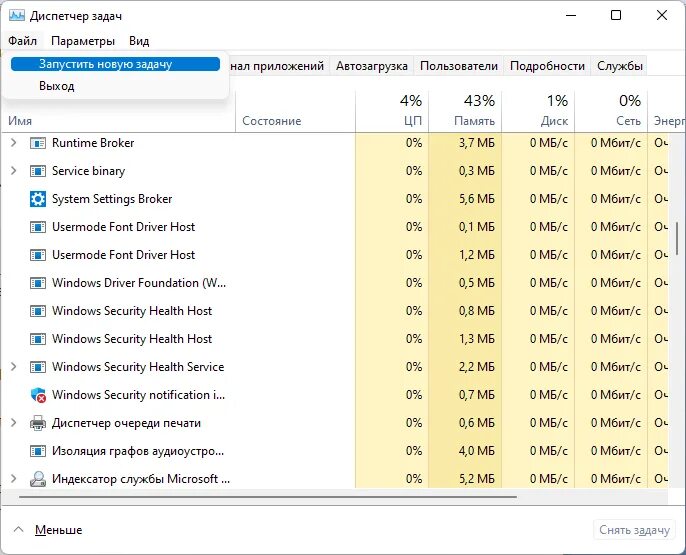This screenshot has width=686, height=555.
Task: Switch to the Пользователи tab
Action: point(459,66)
